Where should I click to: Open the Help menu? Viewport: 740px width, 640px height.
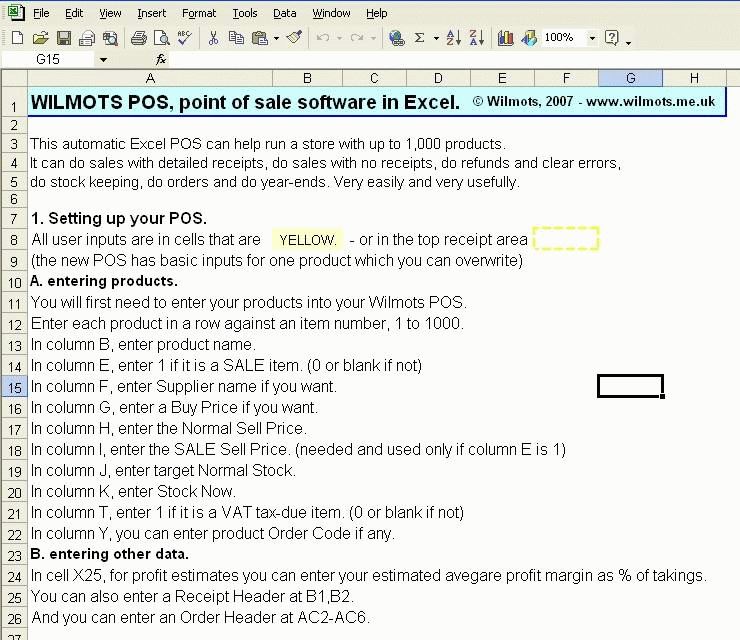[377, 13]
